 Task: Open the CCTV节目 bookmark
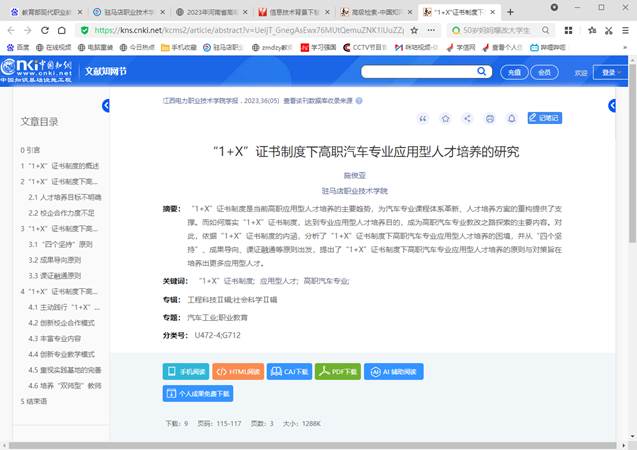click(364, 48)
